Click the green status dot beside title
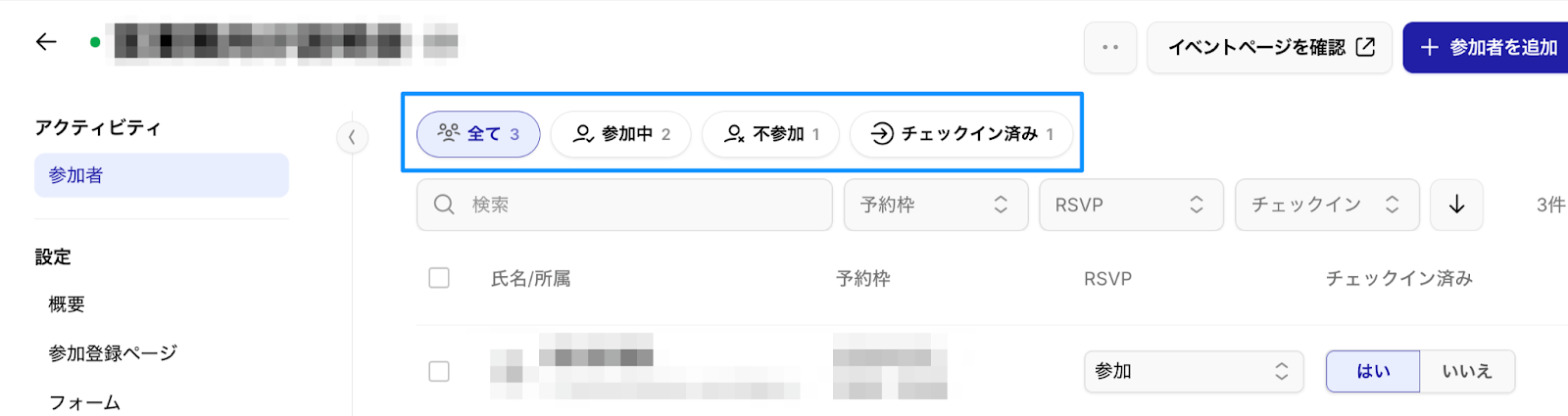Image resolution: width=1568 pixels, height=416 pixels. click(95, 42)
